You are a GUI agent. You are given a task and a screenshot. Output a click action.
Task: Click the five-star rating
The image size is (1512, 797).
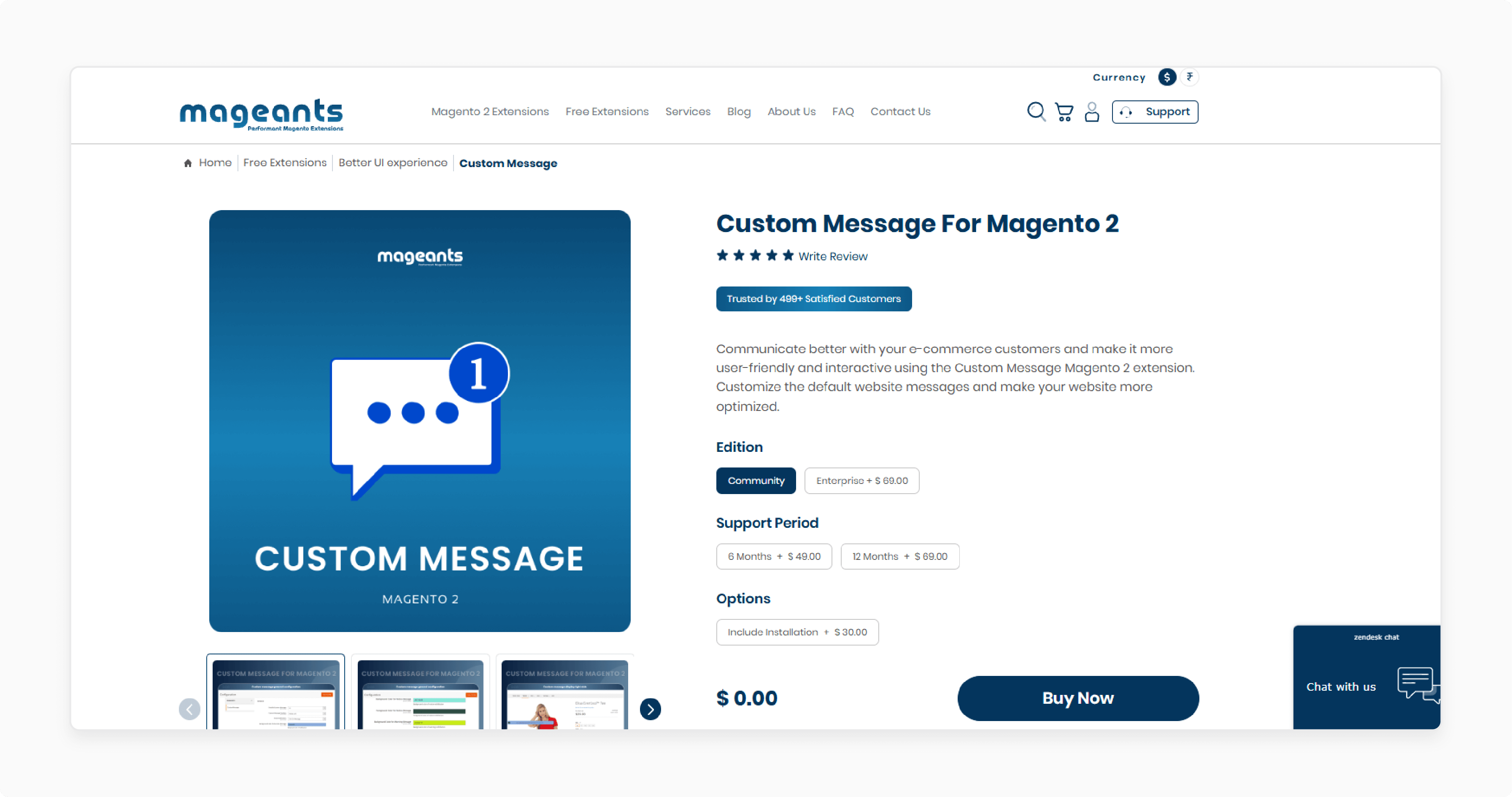click(x=756, y=255)
